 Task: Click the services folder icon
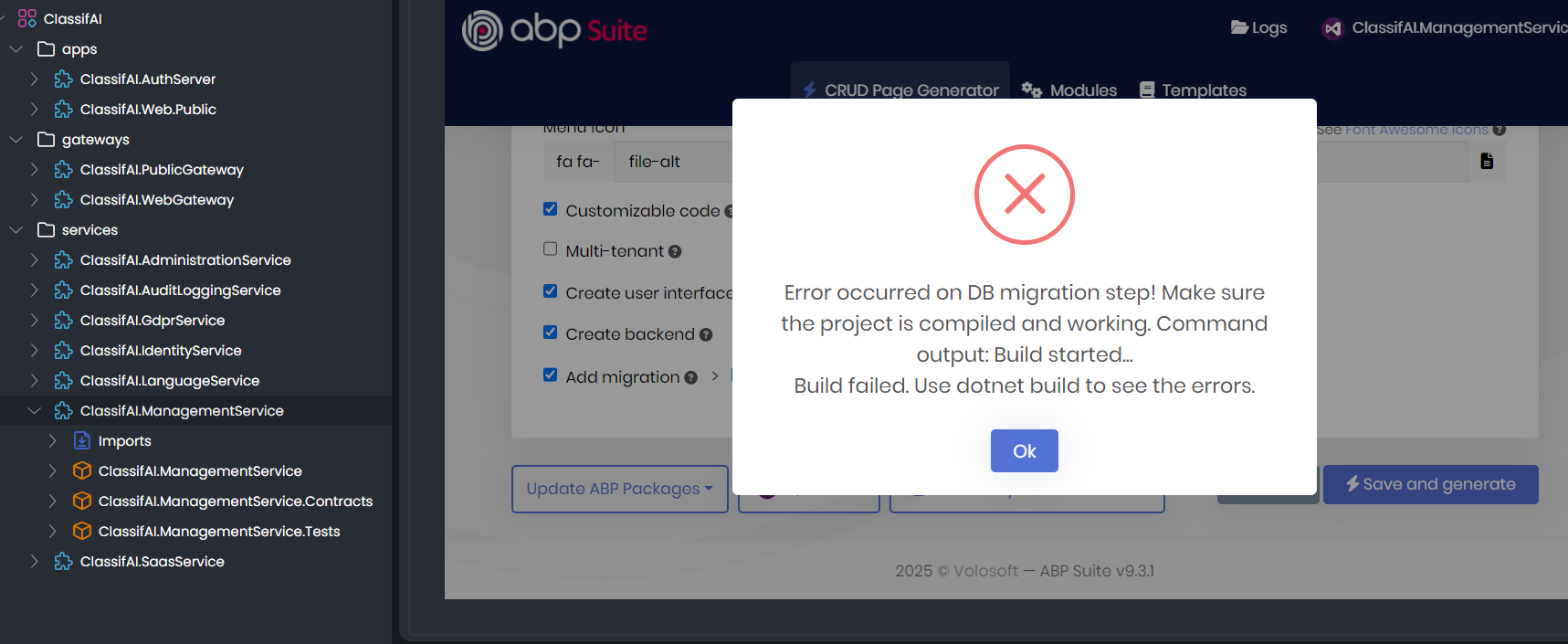[x=46, y=229]
